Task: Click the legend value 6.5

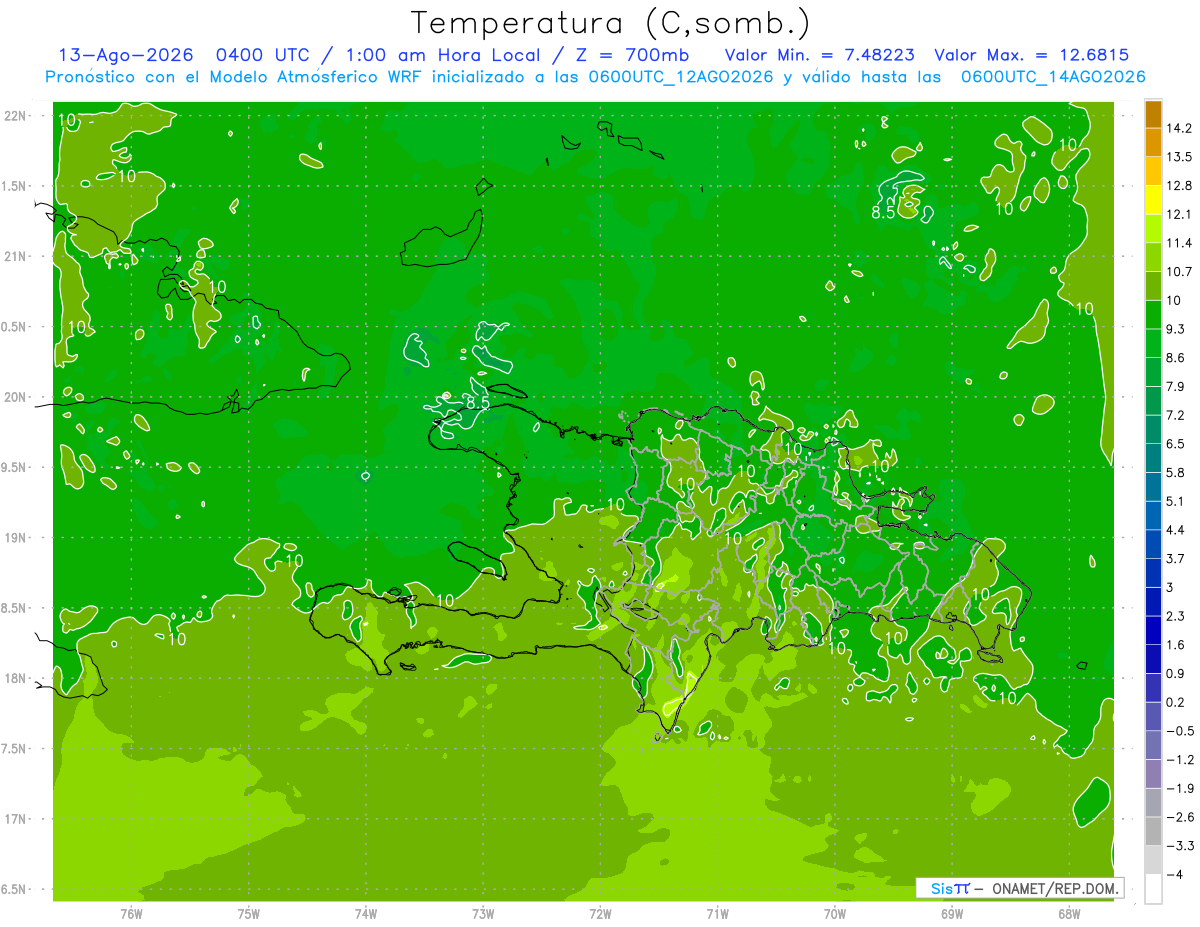Action: [x=1176, y=444]
